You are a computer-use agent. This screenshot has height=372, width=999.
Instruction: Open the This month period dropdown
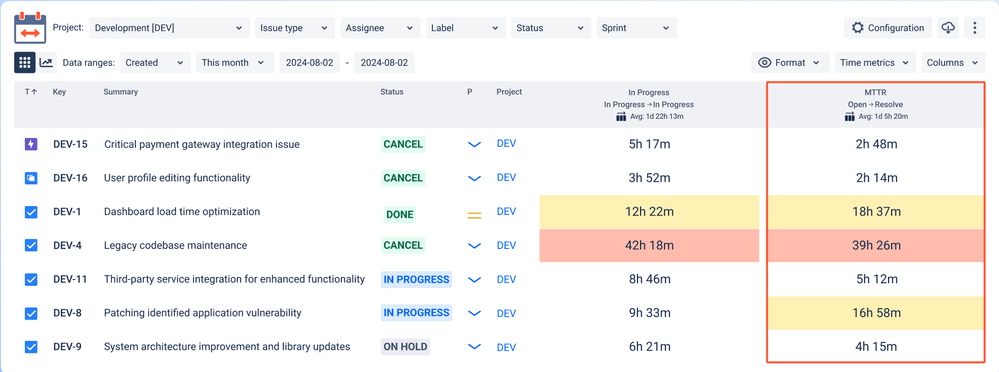pos(235,62)
